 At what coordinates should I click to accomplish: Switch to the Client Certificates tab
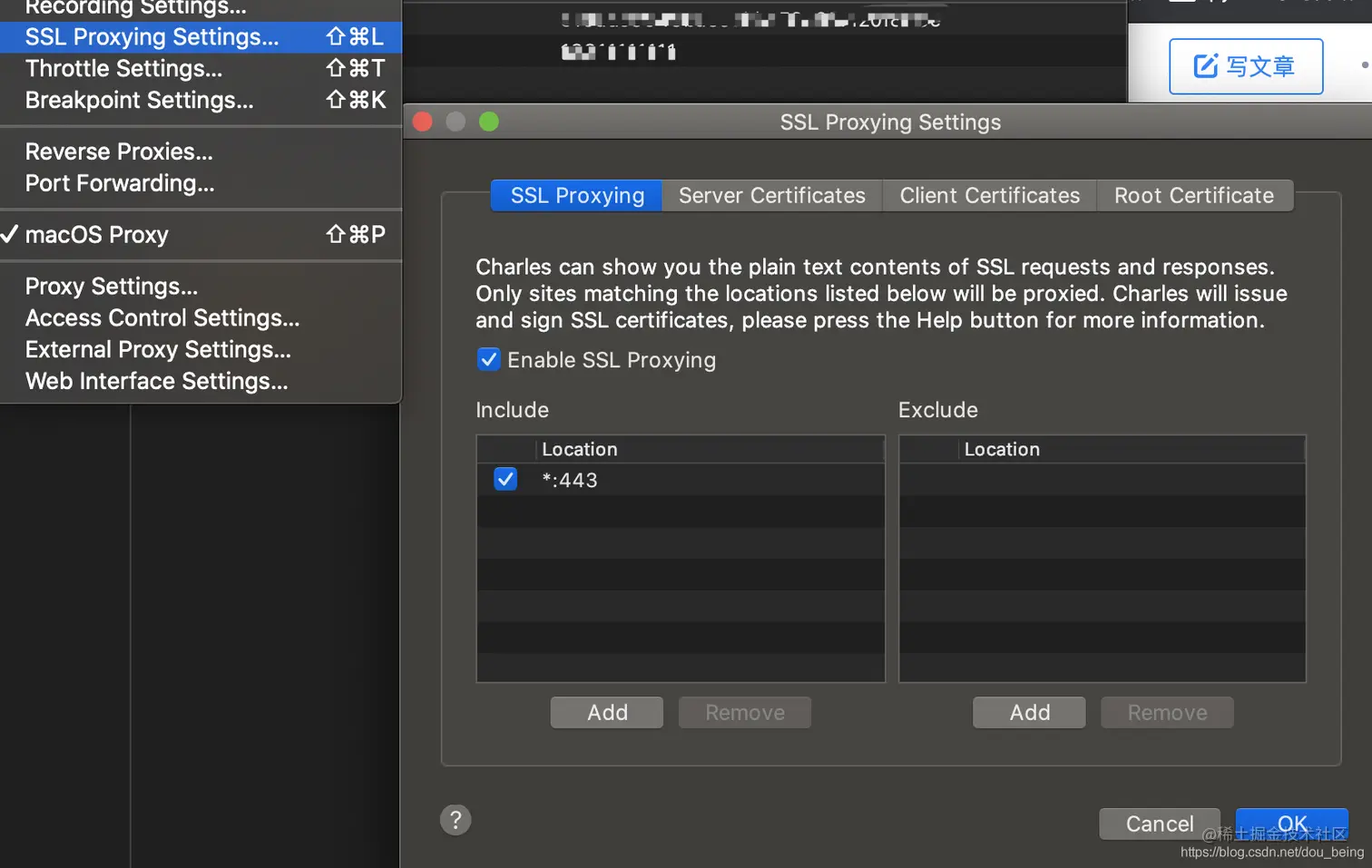(x=990, y=196)
